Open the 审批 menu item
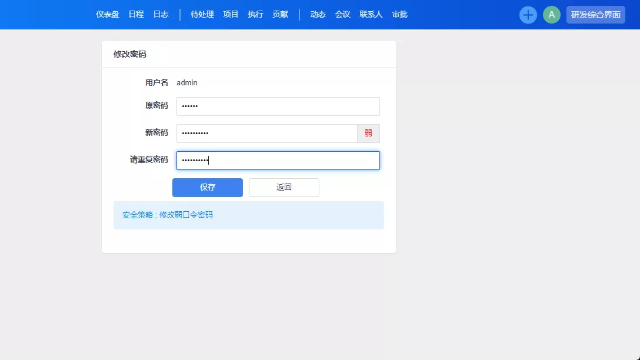This screenshot has width=640, height=360. coord(400,15)
